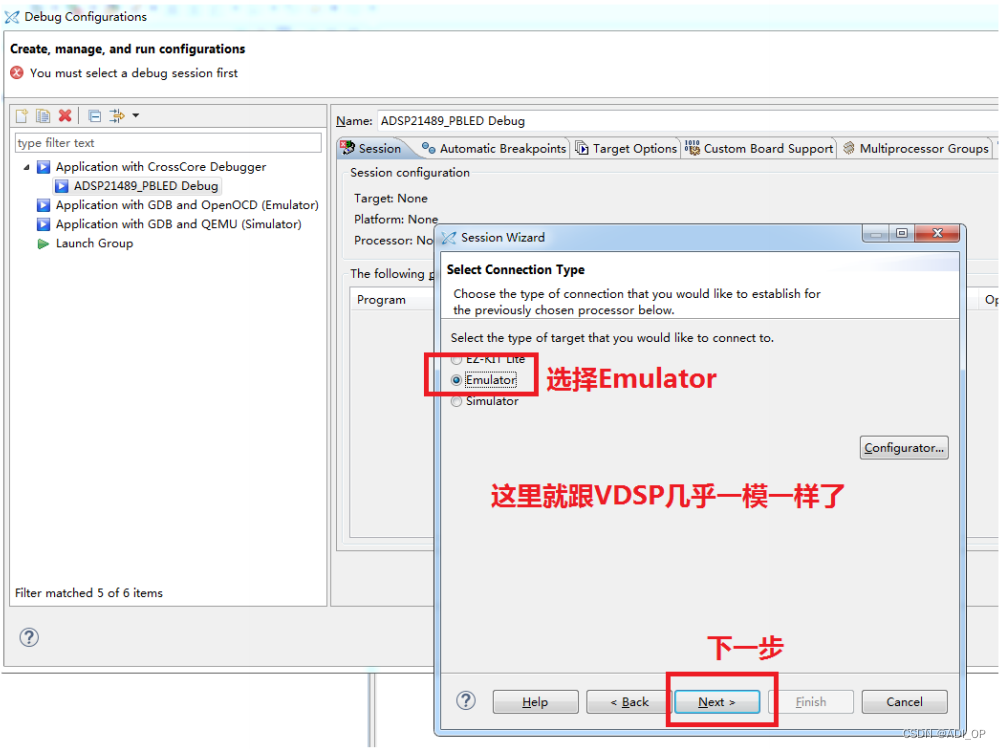Image resolution: width=1001 pixels, height=749 pixels.
Task: Click the OpenOCD Emulator configuration type icon
Action: [x=43, y=205]
